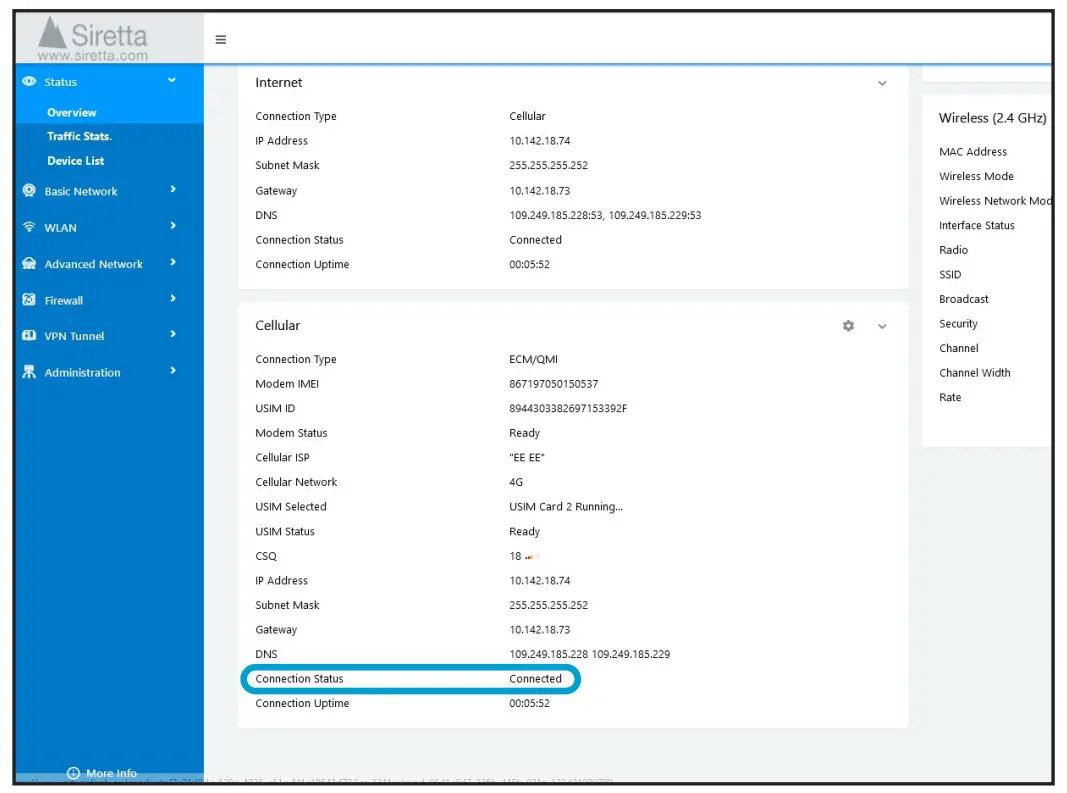Click the ECM/QMI connection type value
The height and width of the screenshot is (793, 1067).
pos(534,359)
